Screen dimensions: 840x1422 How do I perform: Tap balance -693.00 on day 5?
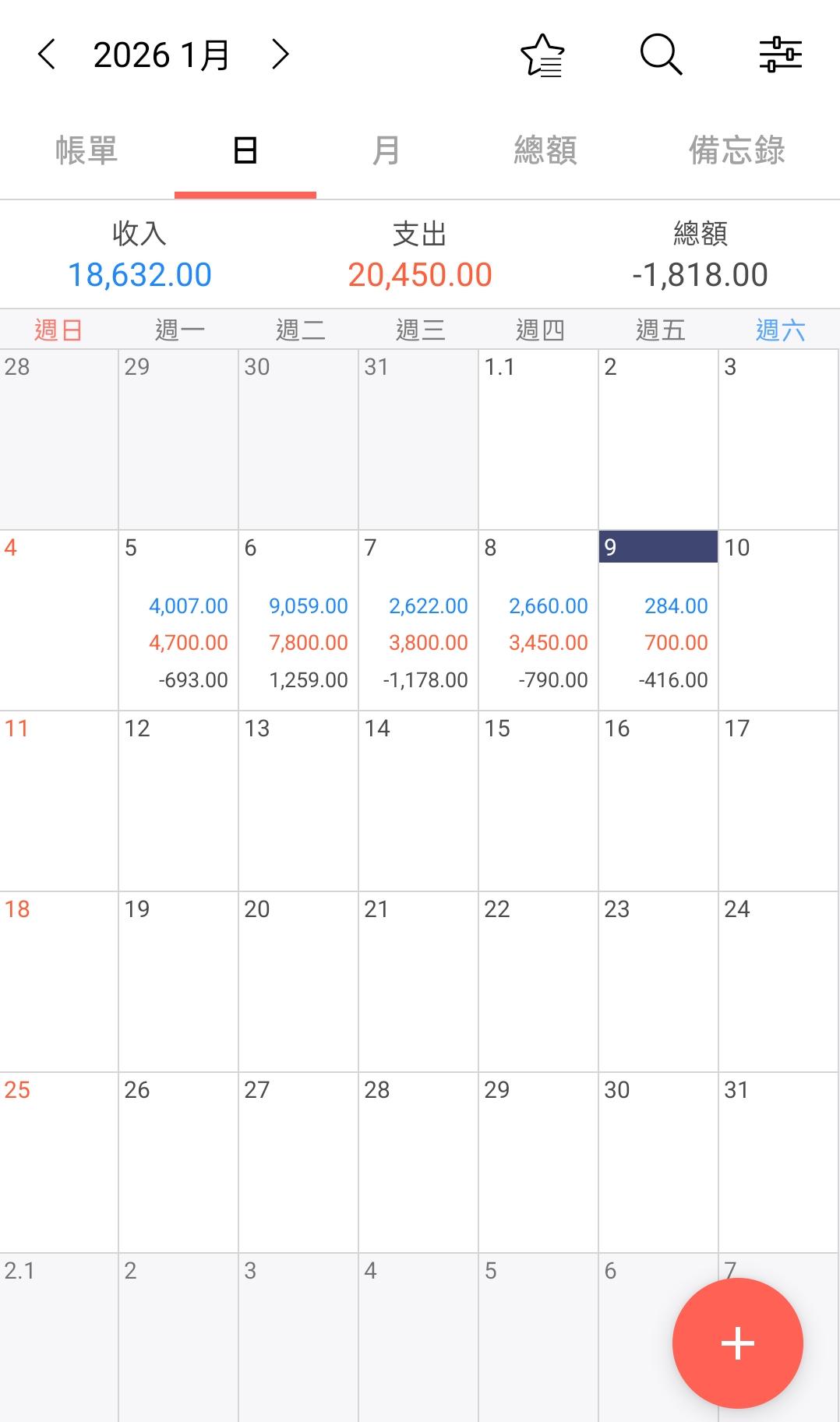(x=193, y=680)
